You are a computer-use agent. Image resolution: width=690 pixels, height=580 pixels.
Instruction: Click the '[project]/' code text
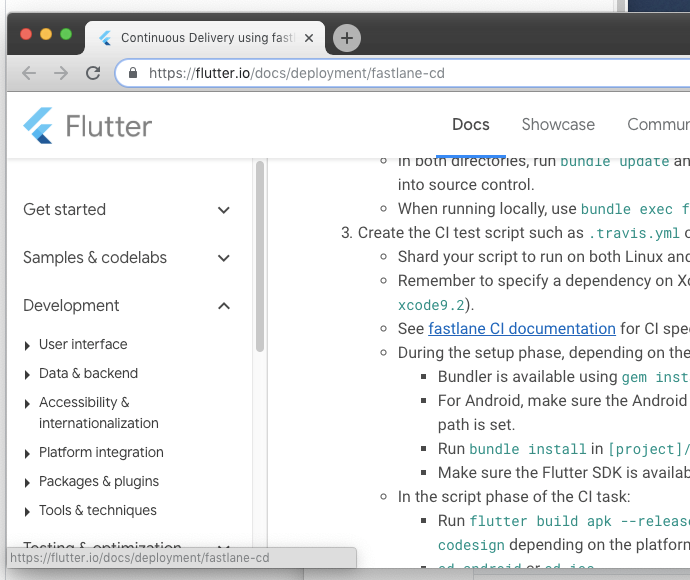(x=649, y=449)
